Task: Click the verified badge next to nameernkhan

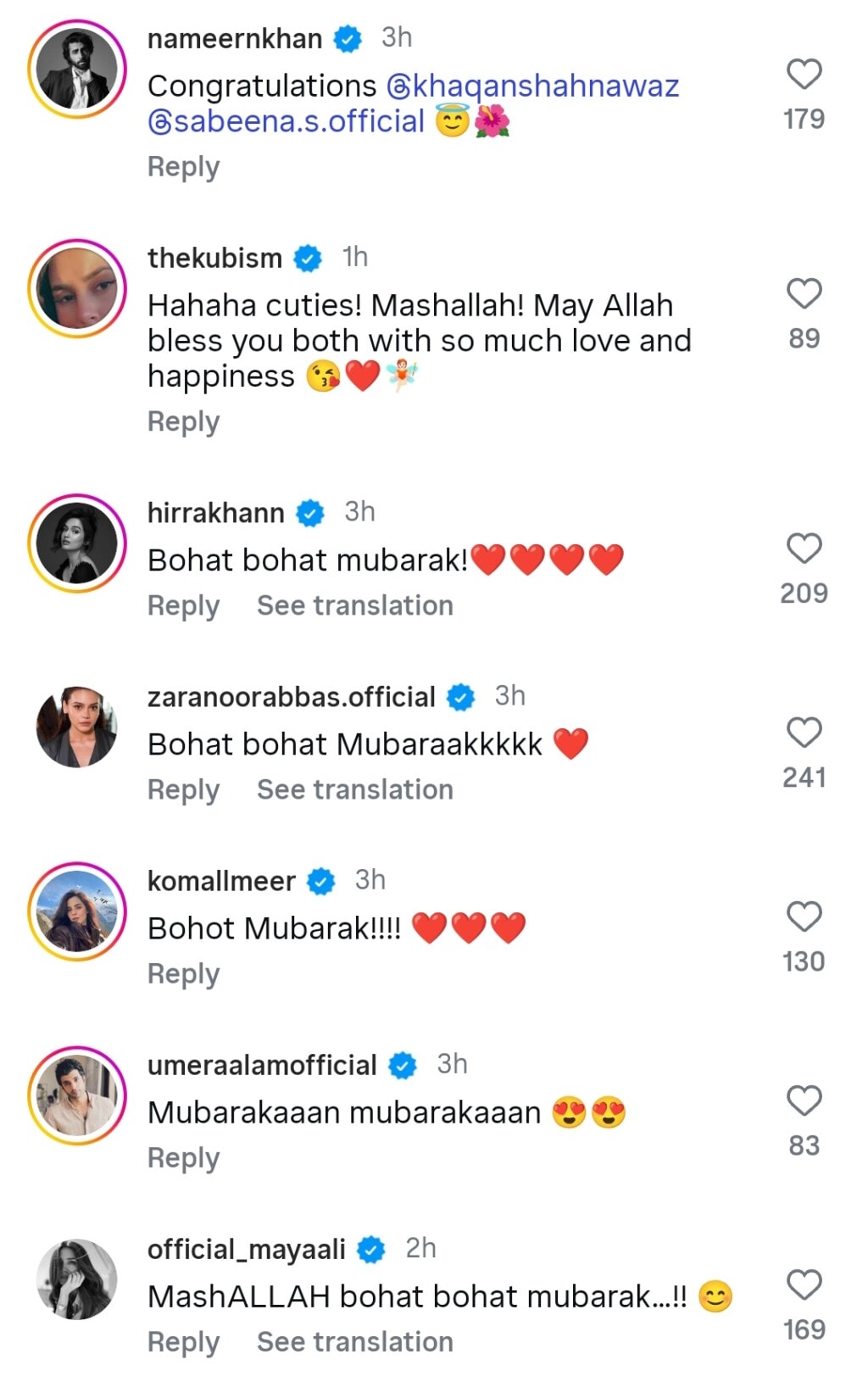Action: [x=348, y=38]
